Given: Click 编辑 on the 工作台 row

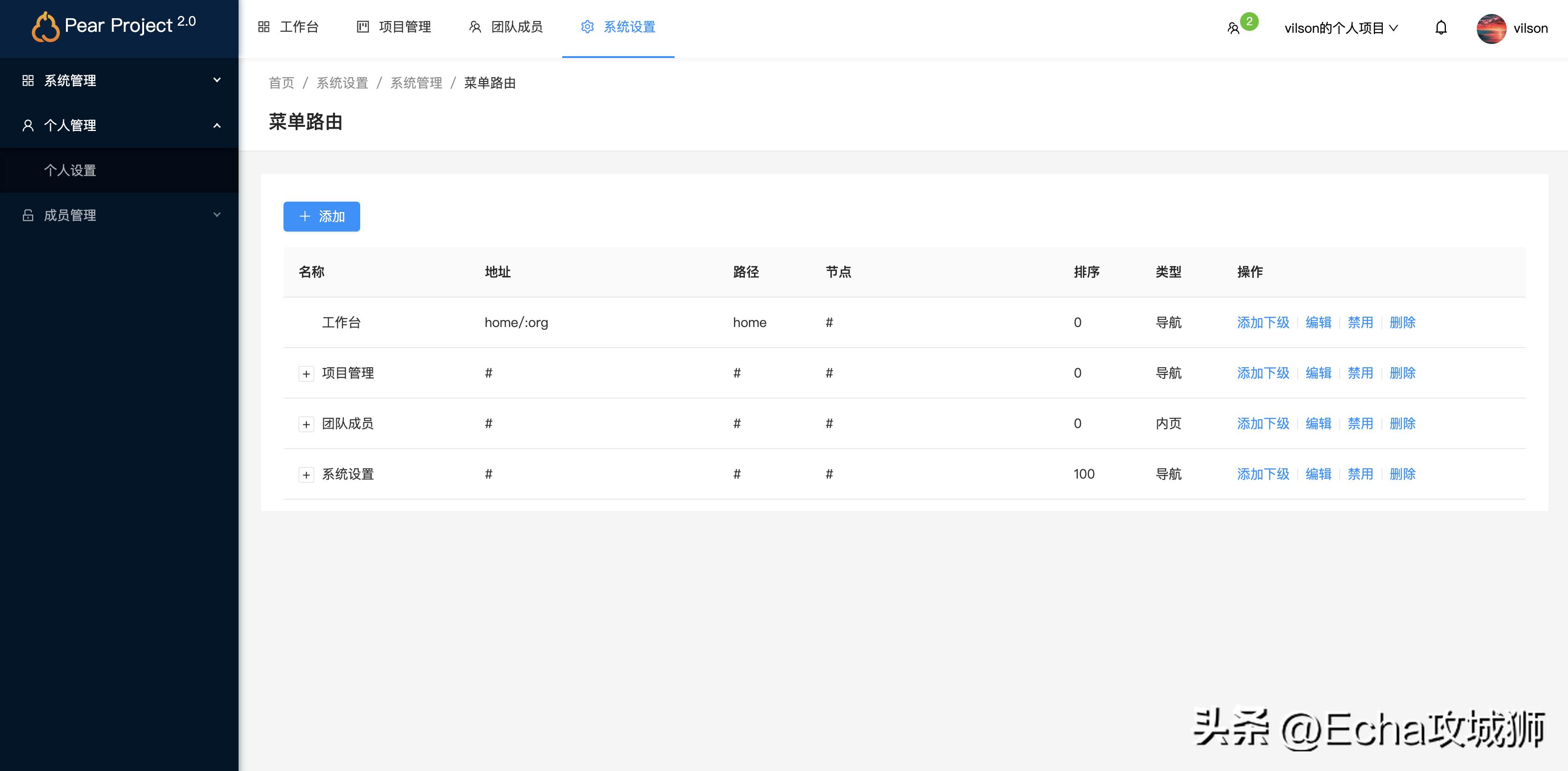Looking at the screenshot, I should coord(1318,323).
